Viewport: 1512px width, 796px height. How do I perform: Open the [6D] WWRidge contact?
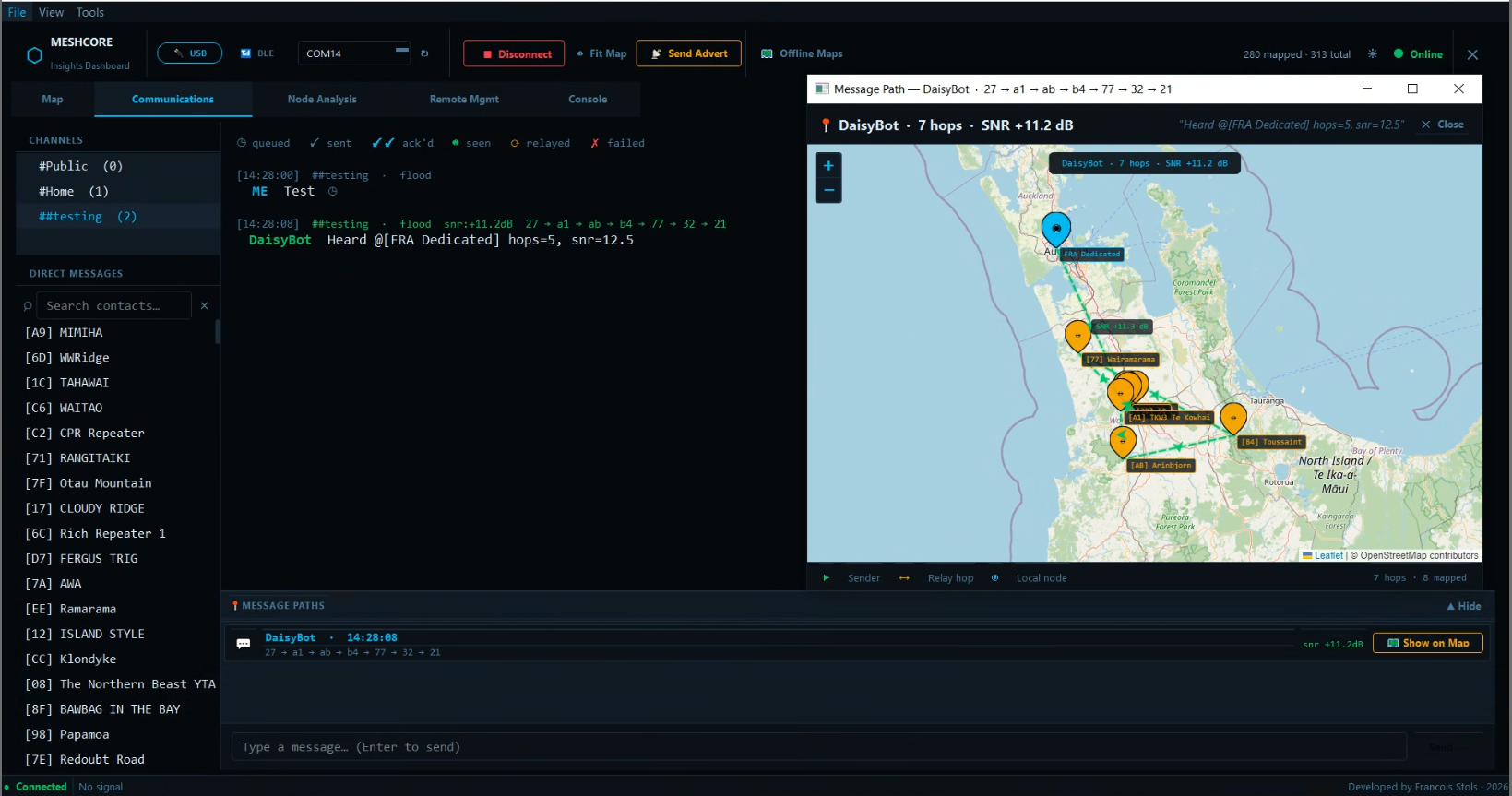click(118, 358)
